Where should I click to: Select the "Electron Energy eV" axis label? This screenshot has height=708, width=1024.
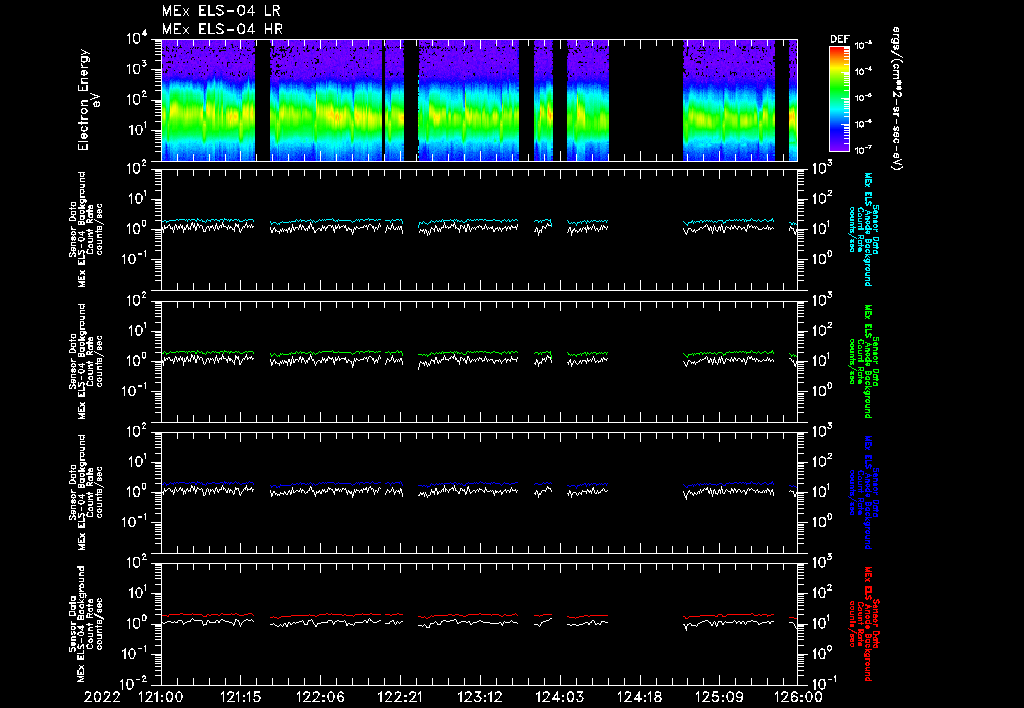[89, 100]
